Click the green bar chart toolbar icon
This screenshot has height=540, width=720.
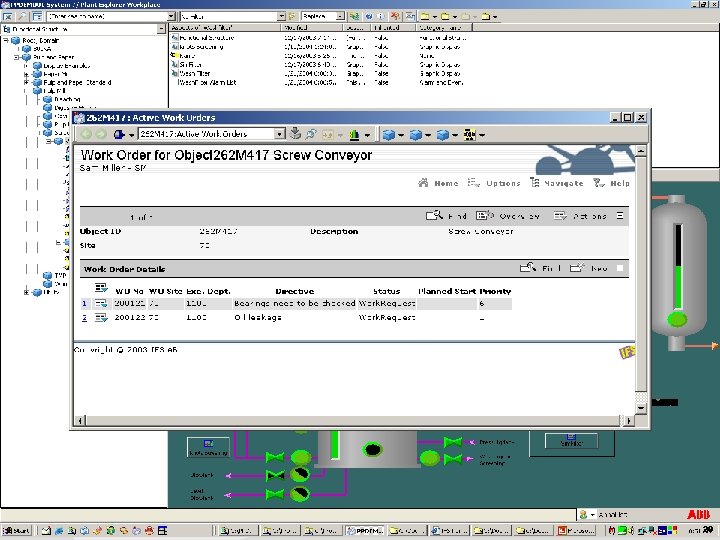coord(354,135)
